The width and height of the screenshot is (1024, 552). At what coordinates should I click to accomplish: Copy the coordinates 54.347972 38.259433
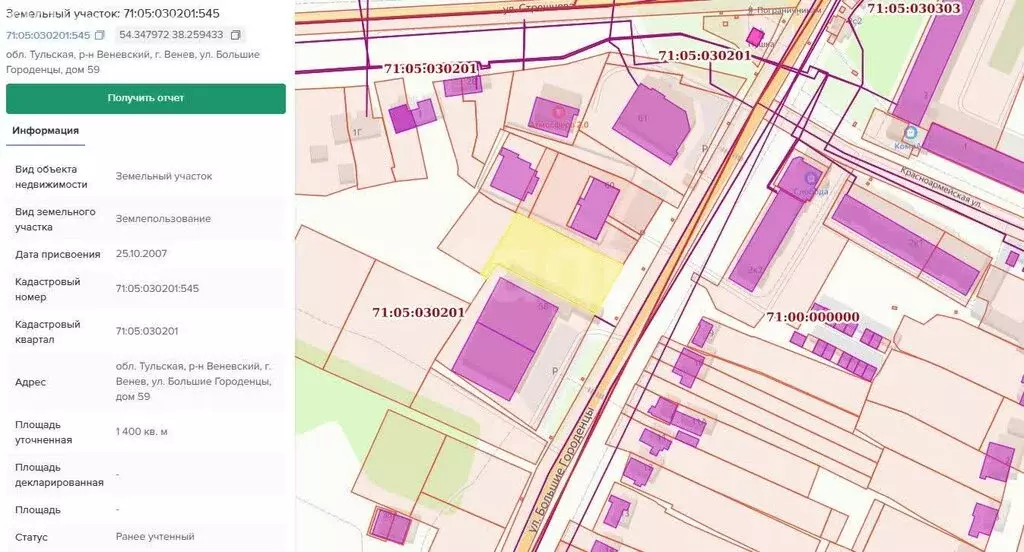click(235, 36)
